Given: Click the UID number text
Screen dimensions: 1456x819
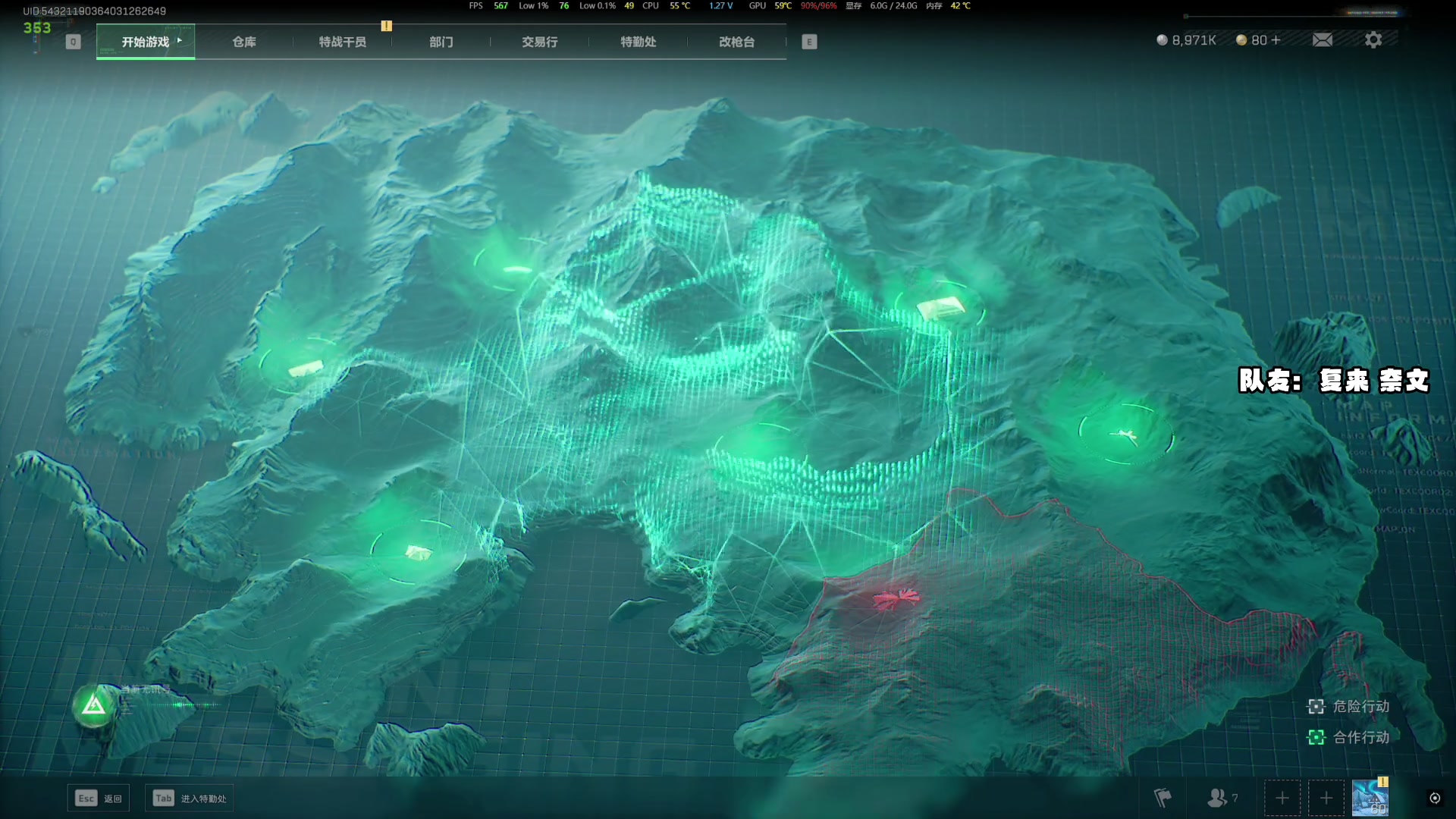Looking at the screenshot, I should coord(94,11).
